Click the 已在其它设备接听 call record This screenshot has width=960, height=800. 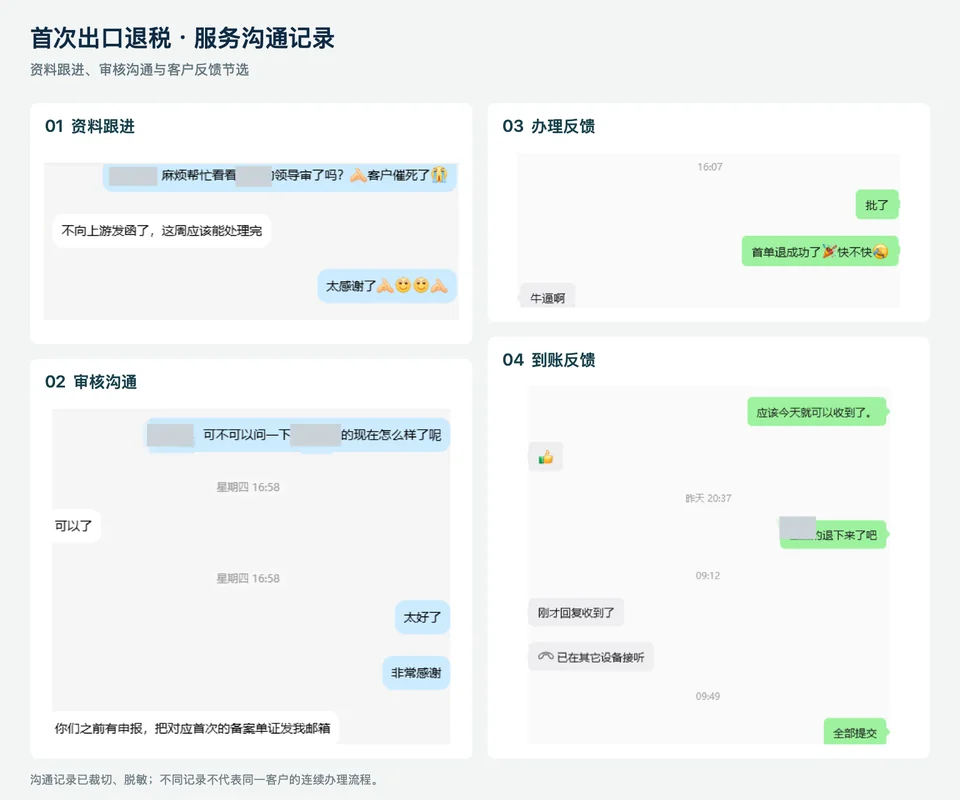pos(591,657)
